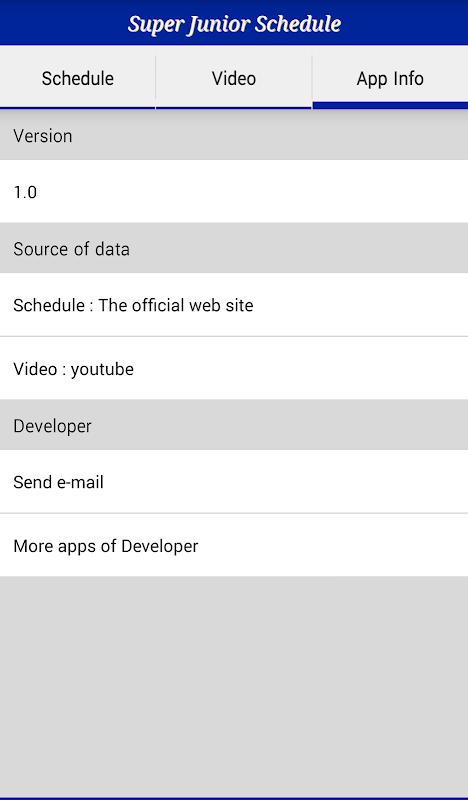Select the 1.0 version number row
The width and height of the screenshot is (468, 800).
pyautogui.click(x=234, y=192)
